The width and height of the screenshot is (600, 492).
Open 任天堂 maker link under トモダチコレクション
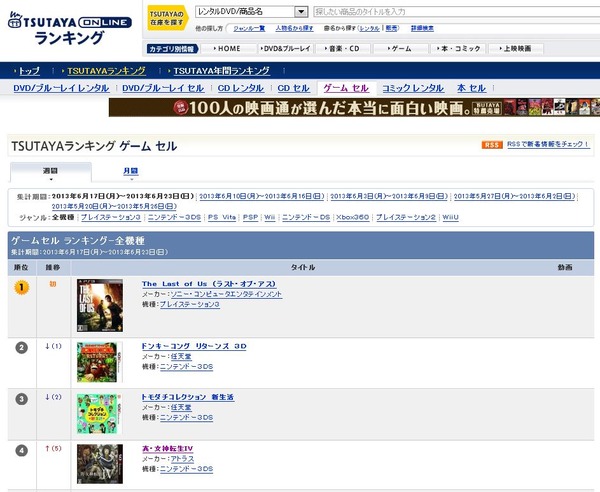(181, 407)
